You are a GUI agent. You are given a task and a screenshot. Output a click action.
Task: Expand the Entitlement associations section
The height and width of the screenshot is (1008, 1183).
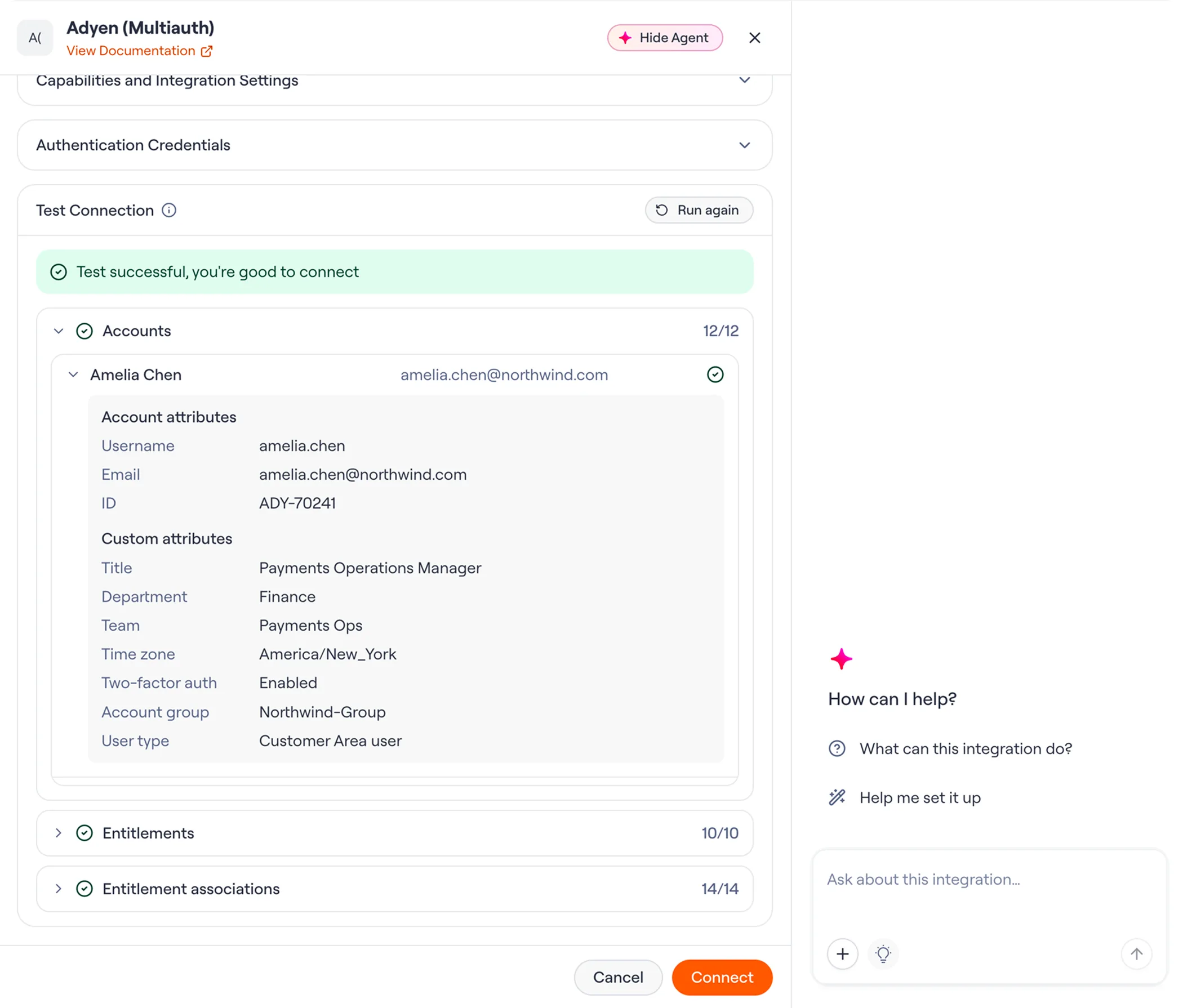tap(58, 889)
